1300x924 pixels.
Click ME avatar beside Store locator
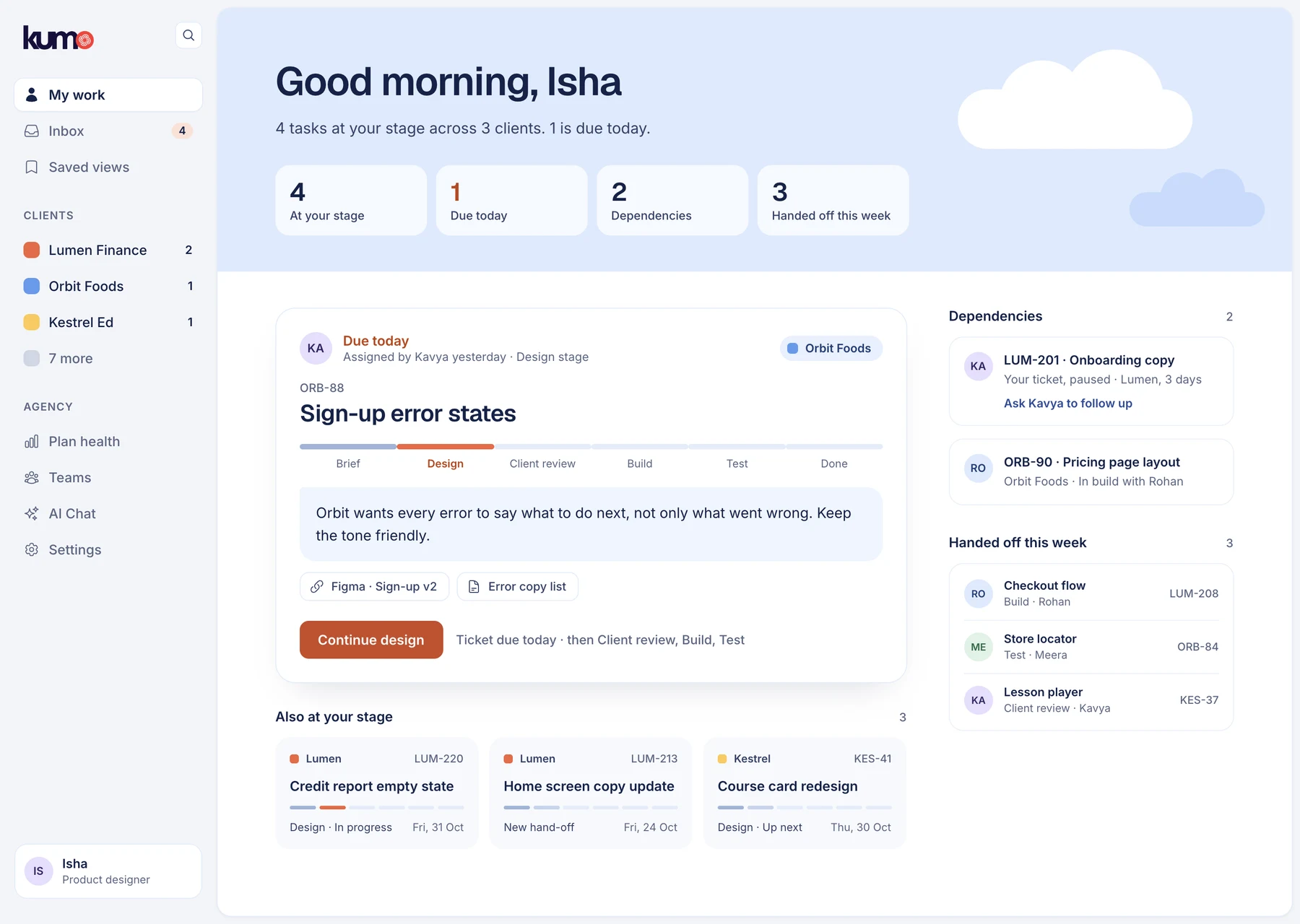coord(978,647)
